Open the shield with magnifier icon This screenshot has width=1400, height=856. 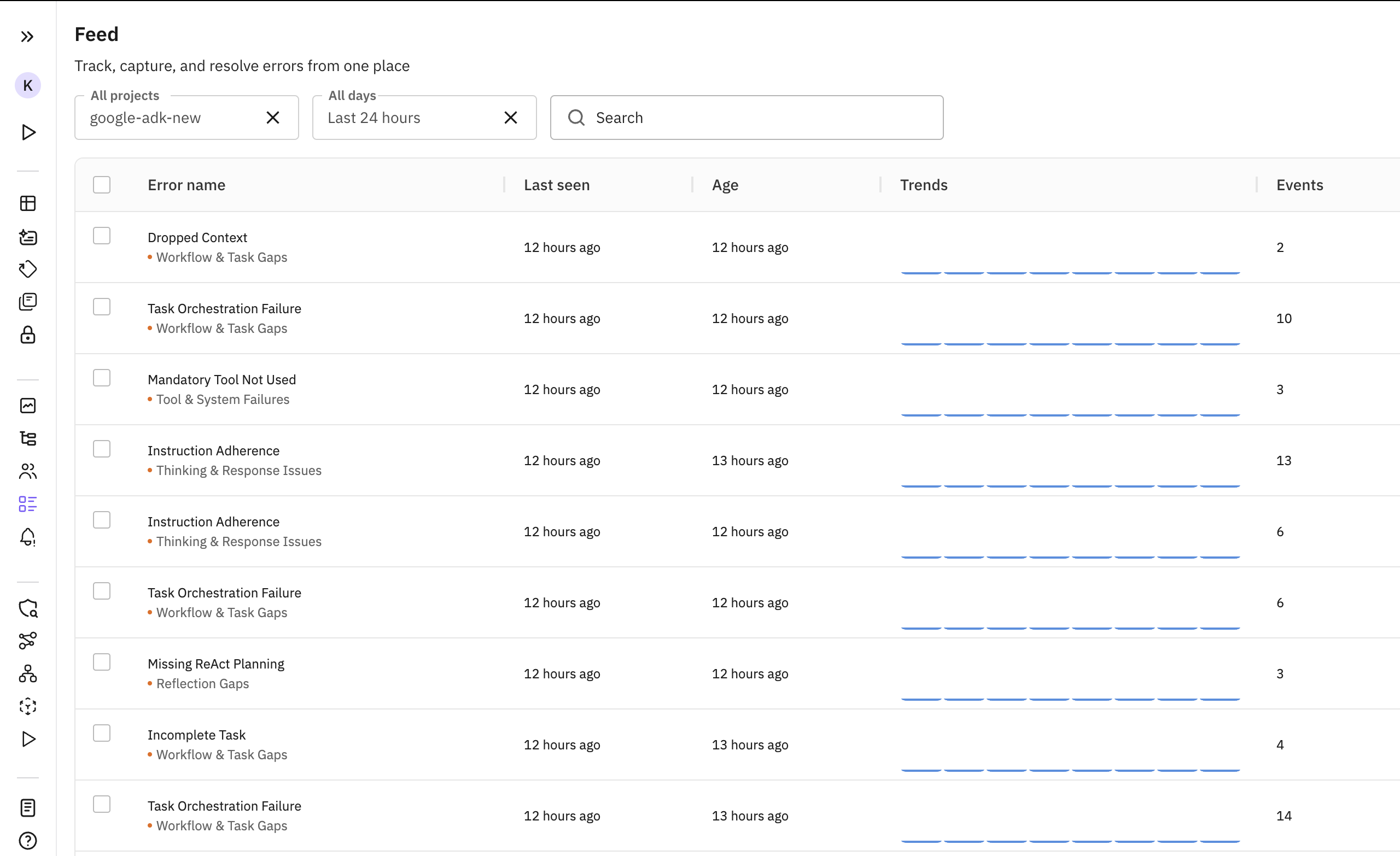point(28,608)
